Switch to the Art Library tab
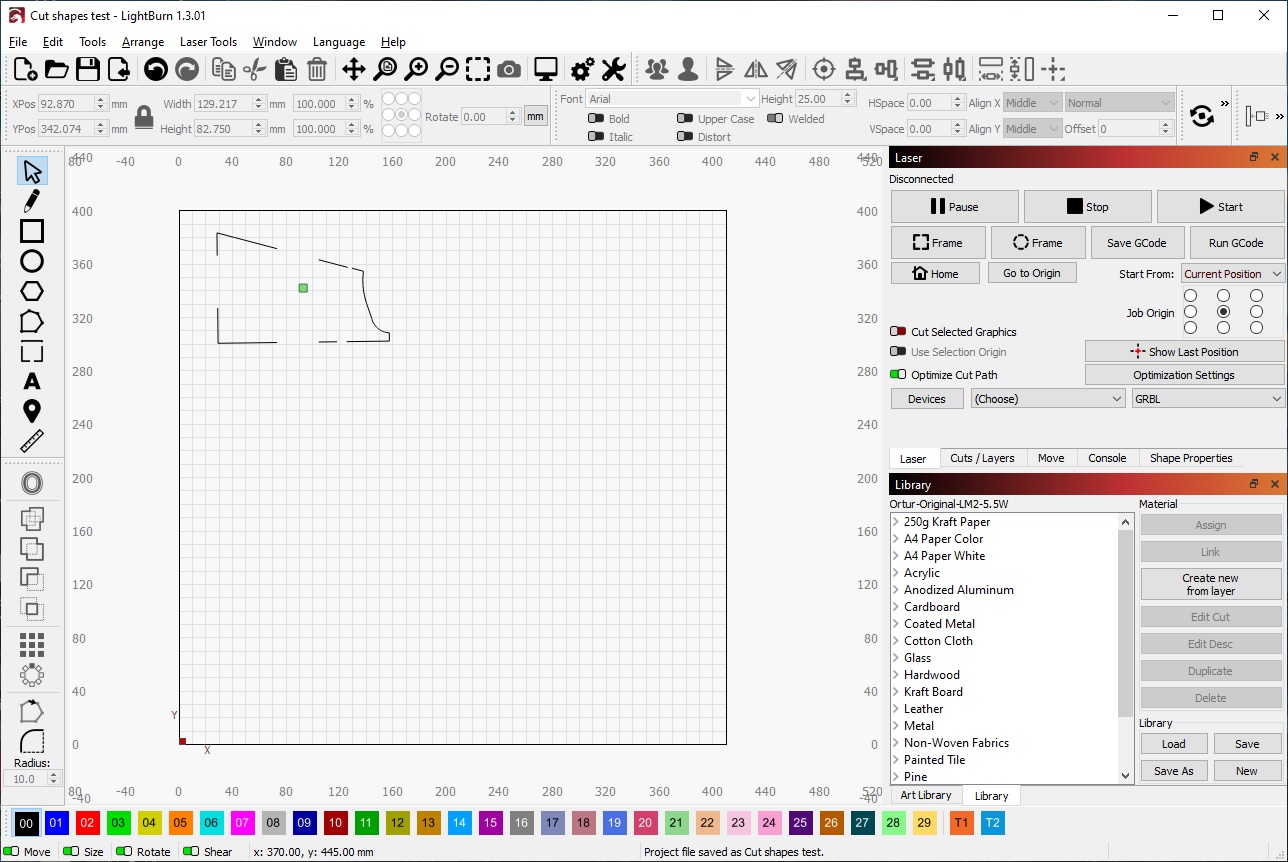 (x=926, y=796)
